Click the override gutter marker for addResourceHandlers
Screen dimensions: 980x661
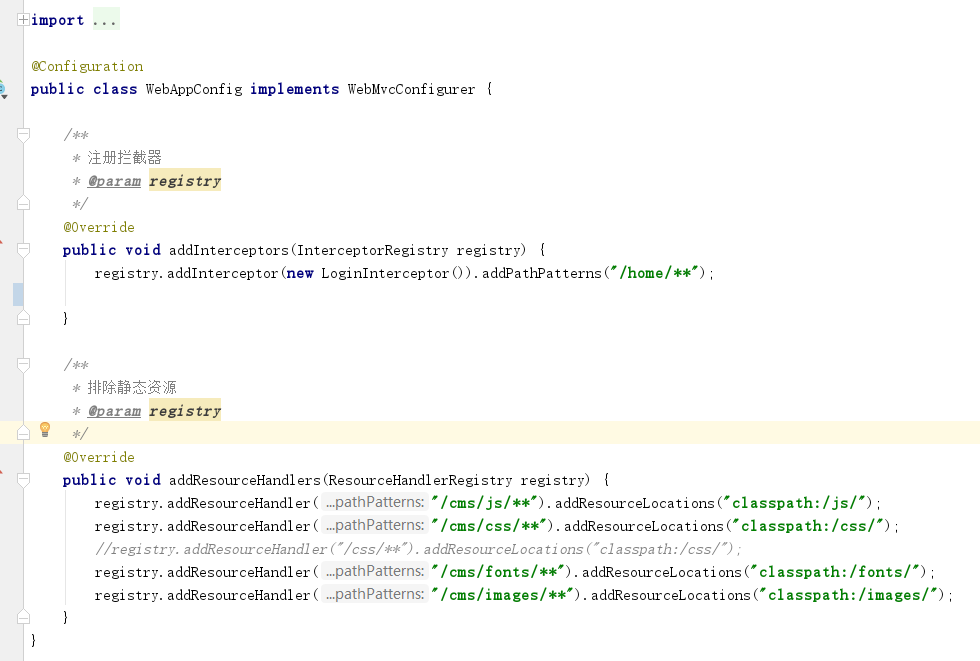tap(2, 473)
